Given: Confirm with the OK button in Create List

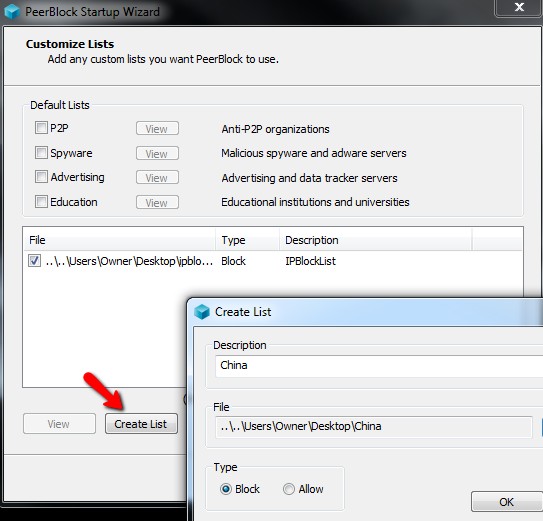Looking at the screenshot, I should click(507, 502).
